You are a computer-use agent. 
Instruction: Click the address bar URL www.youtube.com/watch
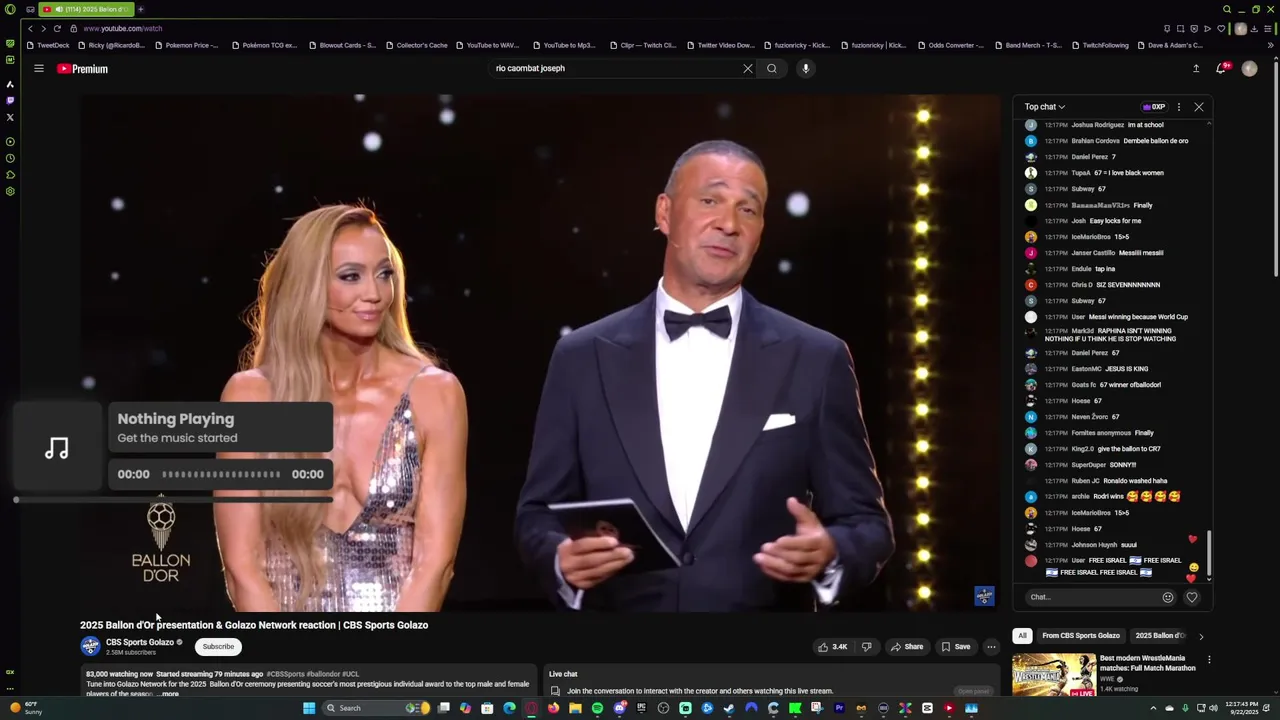click(122, 29)
